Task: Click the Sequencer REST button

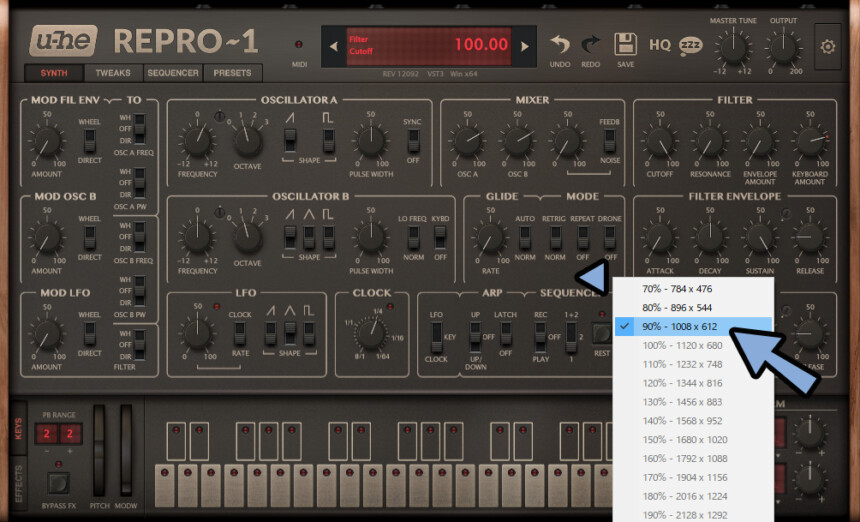Action: 602,333
